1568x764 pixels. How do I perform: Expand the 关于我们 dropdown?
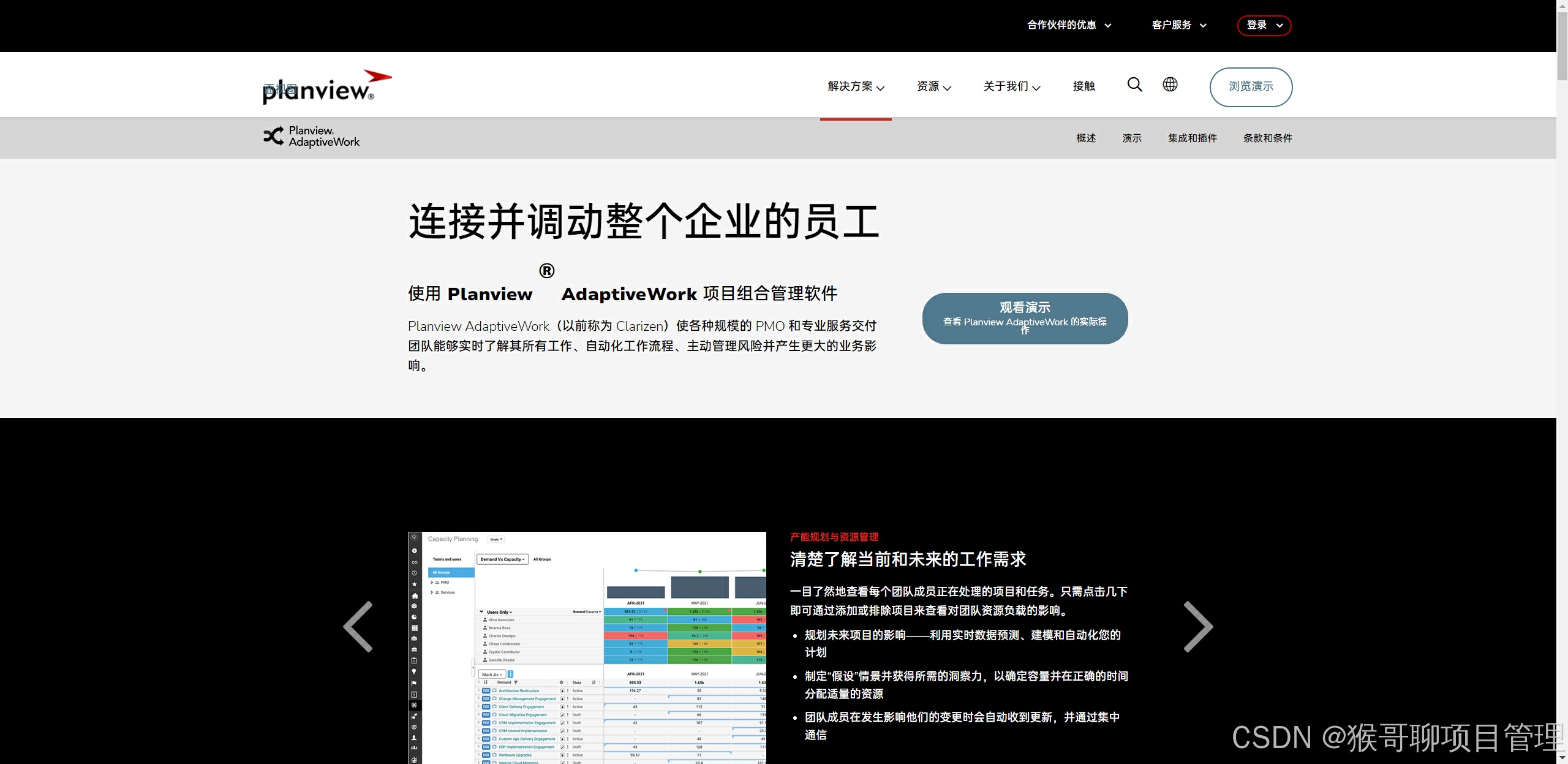coord(1011,86)
